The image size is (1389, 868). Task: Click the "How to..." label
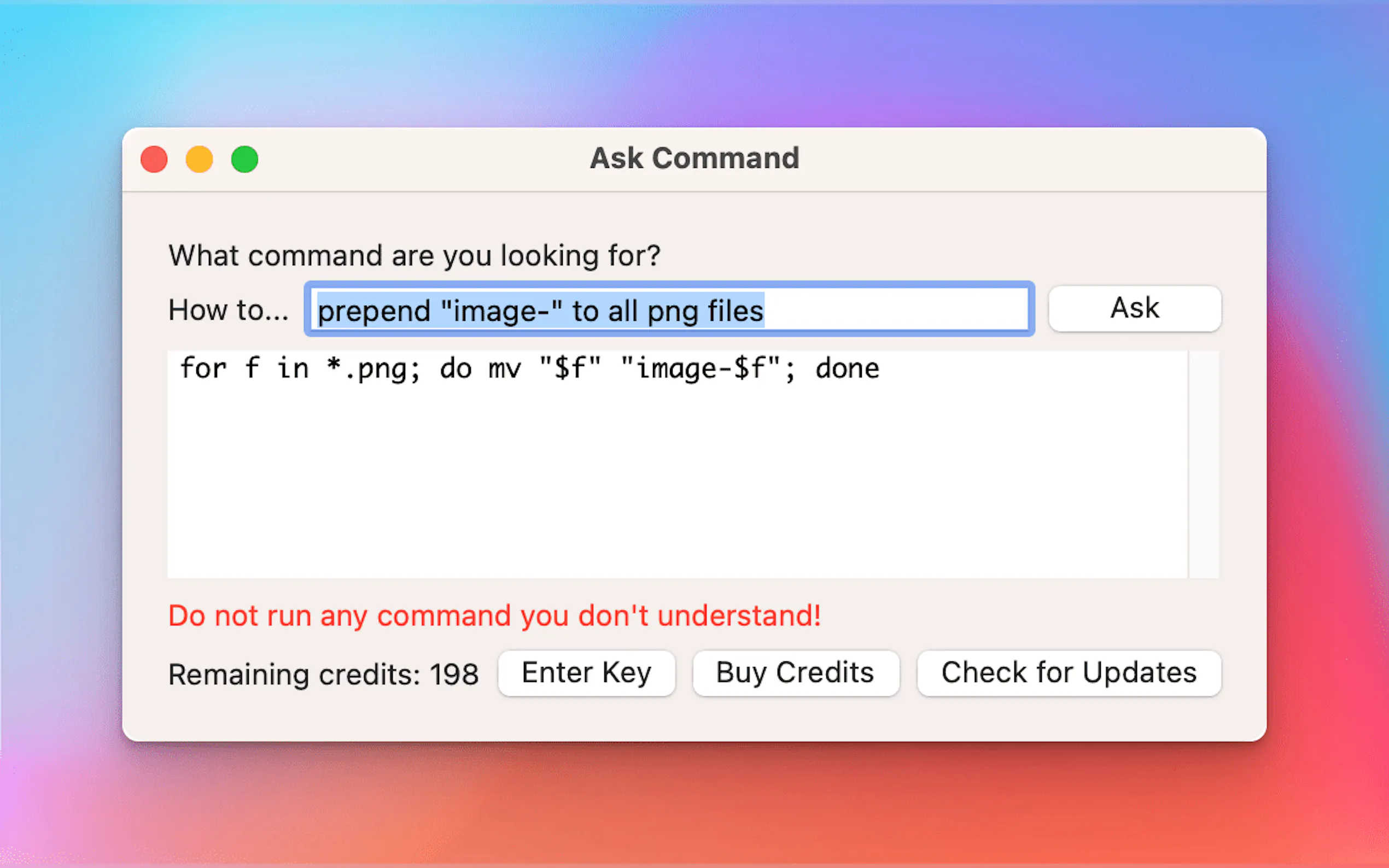[x=229, y=310]
